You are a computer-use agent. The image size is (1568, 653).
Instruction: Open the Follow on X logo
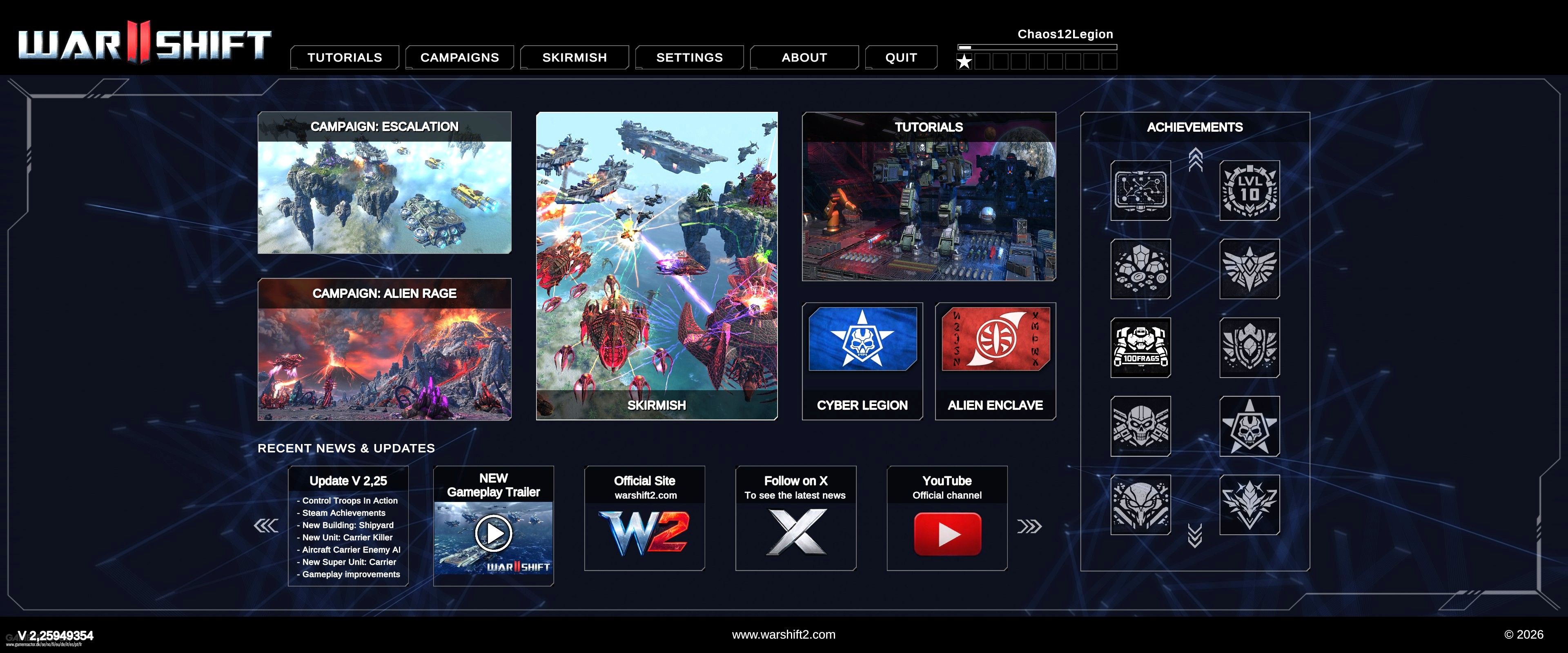click(796, 533)
